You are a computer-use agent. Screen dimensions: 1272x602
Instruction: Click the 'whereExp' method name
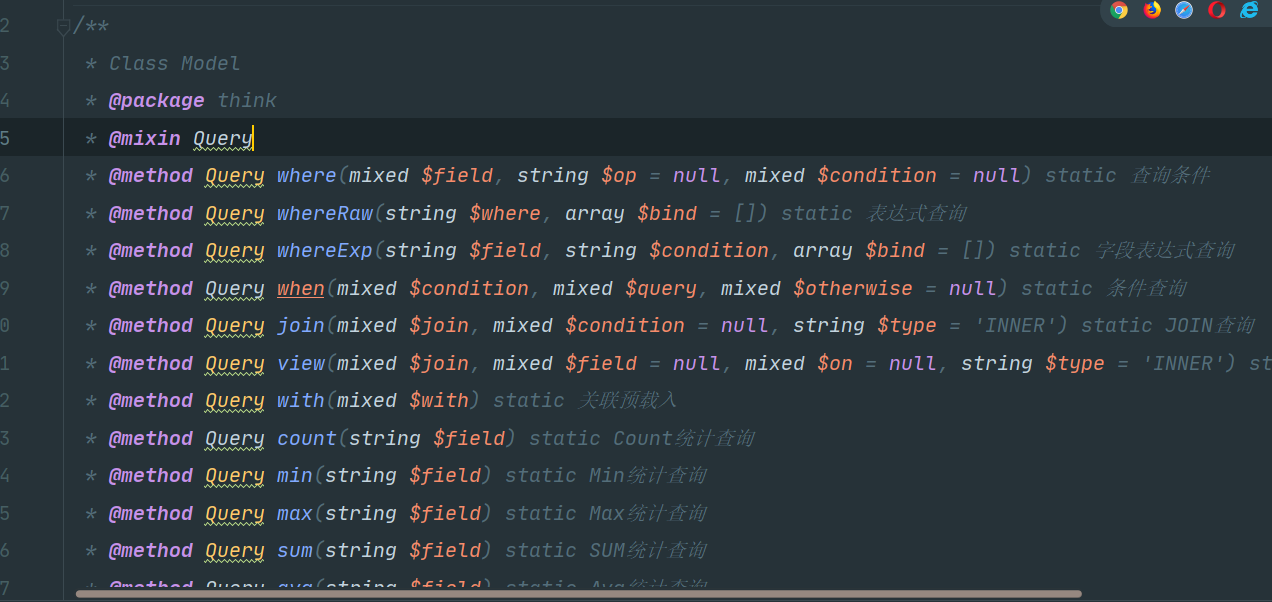point(325,251)
